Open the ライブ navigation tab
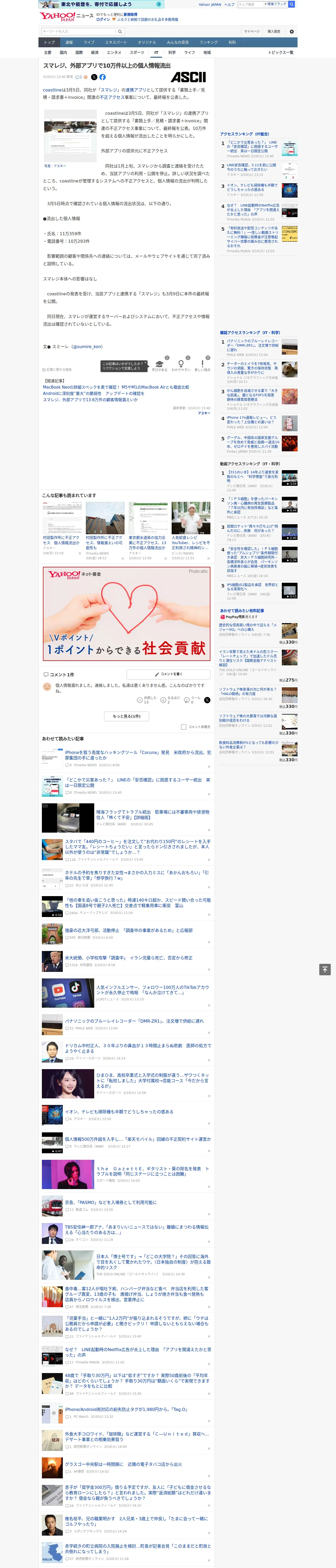336x1568 pixels. point(89,43)
